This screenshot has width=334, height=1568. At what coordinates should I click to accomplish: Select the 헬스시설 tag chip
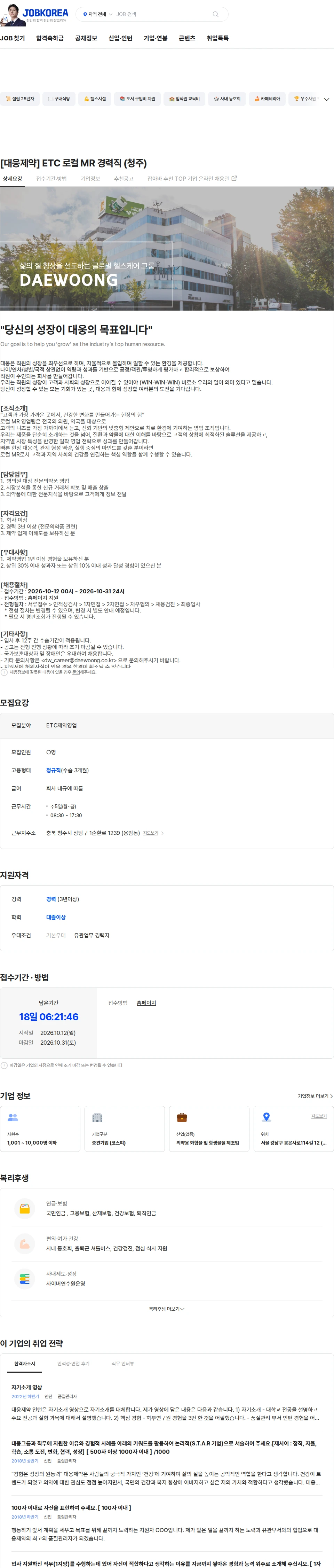95,99
